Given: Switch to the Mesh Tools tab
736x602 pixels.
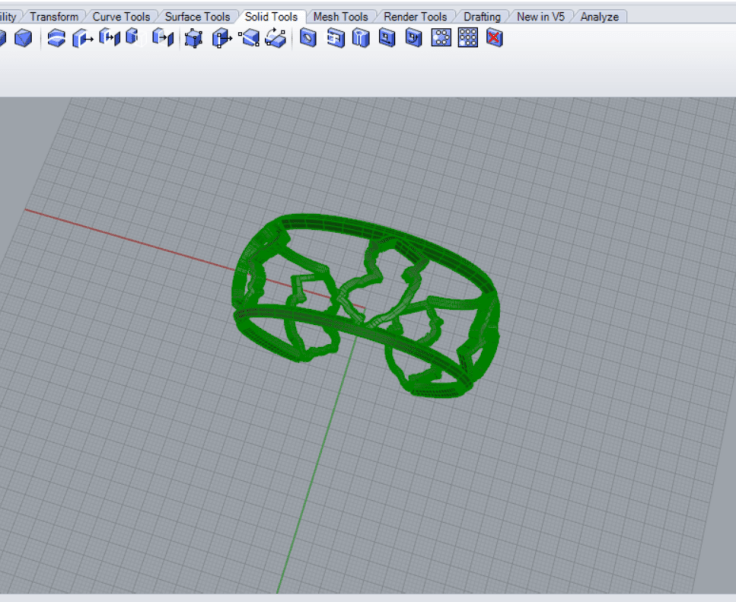Looking at the screenshot, I should point(340,17).
